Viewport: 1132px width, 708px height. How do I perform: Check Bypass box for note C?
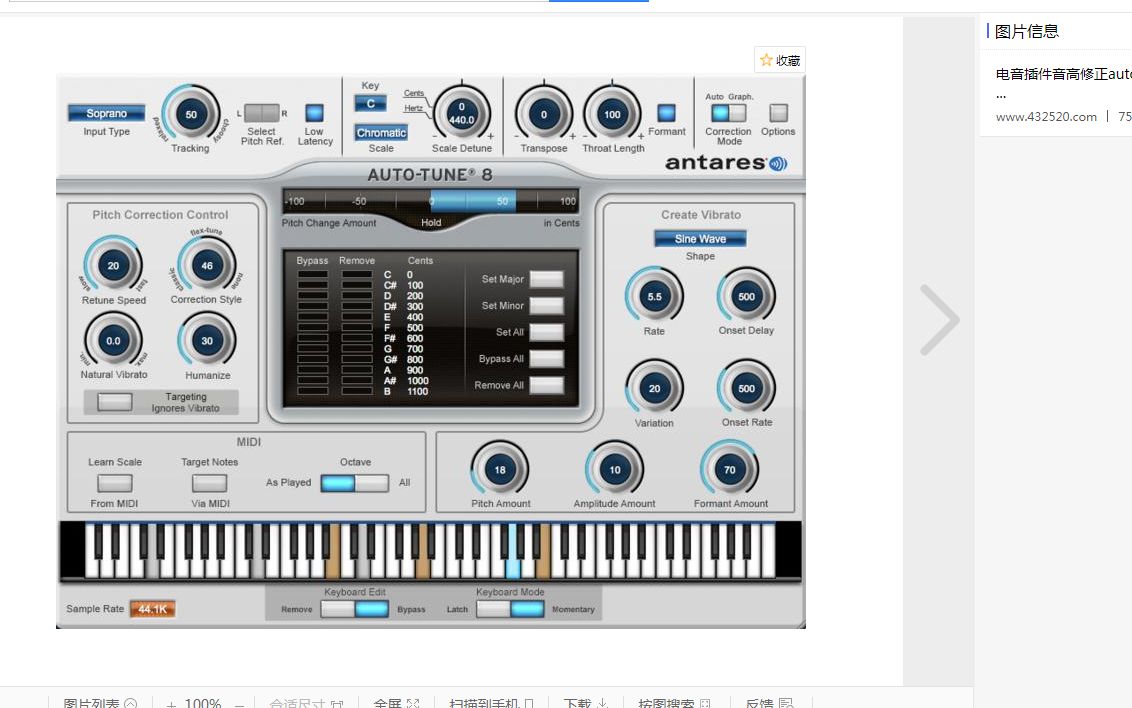pyautogui.click(x=313, y=275)
